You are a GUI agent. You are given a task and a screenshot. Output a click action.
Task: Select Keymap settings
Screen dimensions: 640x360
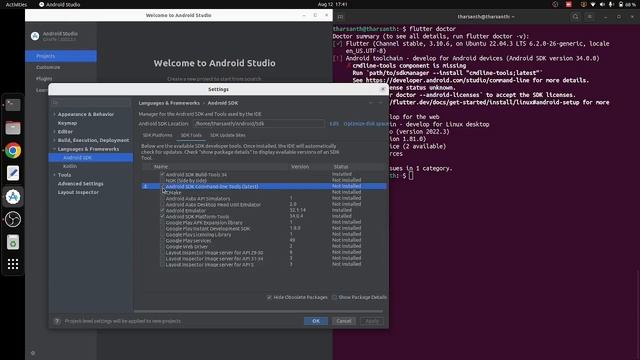point(67,123)
